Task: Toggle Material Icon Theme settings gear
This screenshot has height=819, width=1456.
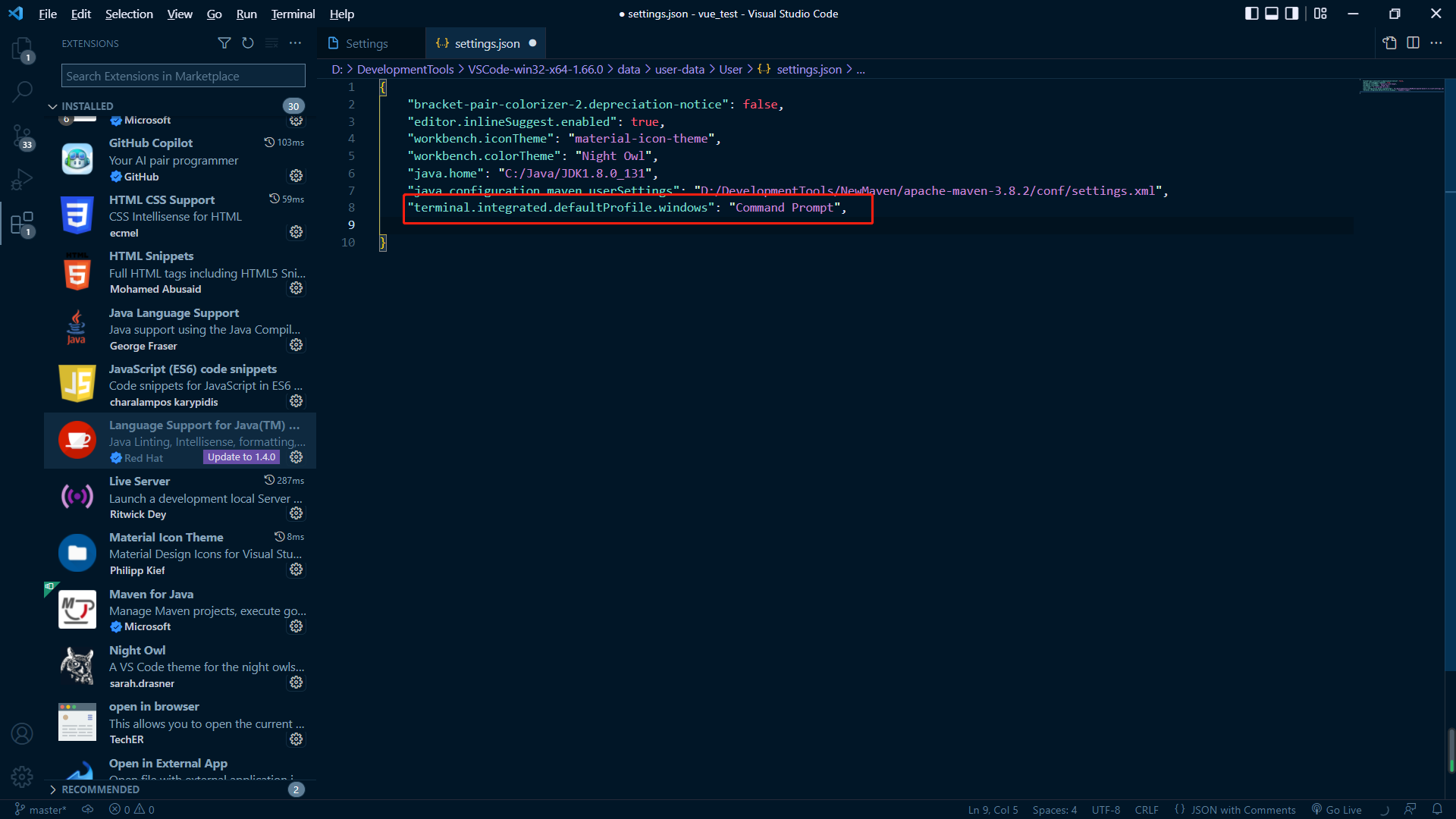Action: (x=297, y=570)
